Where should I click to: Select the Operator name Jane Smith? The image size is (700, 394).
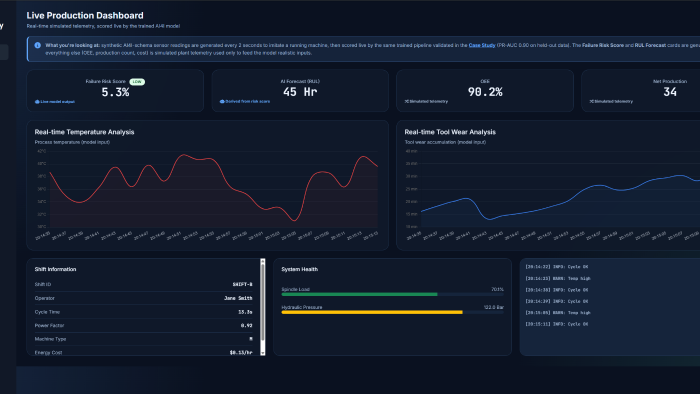click(x=238, y=298)
